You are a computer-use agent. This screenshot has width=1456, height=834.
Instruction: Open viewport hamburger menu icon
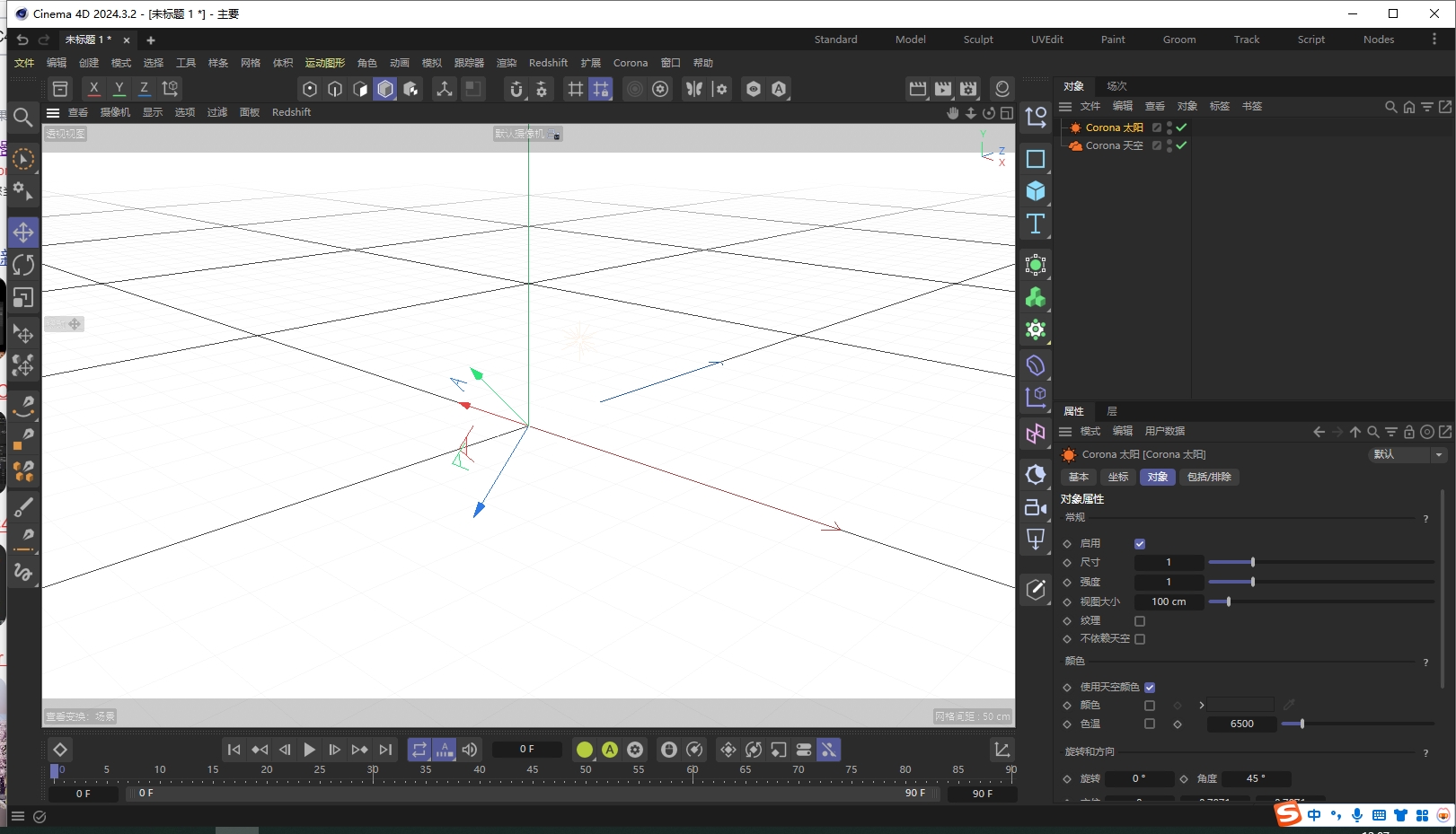coord(53,112)
